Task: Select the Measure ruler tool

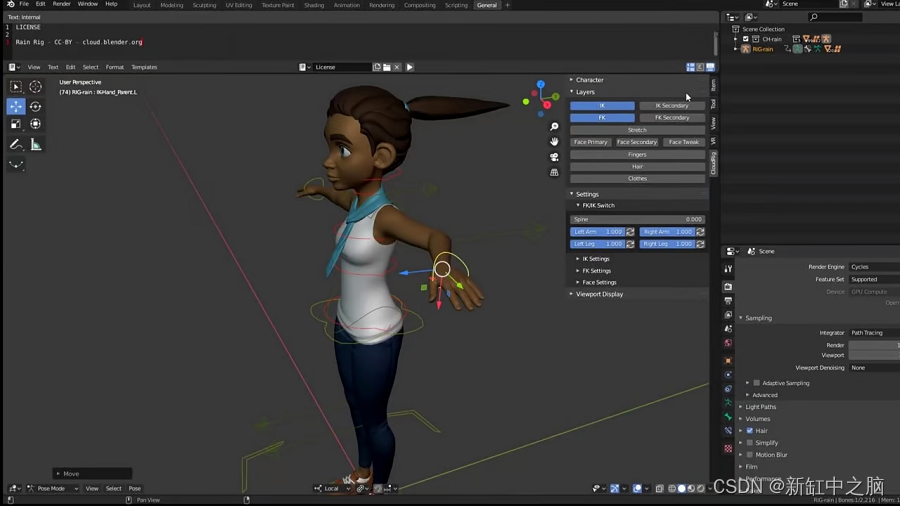Action: [36, 145]
